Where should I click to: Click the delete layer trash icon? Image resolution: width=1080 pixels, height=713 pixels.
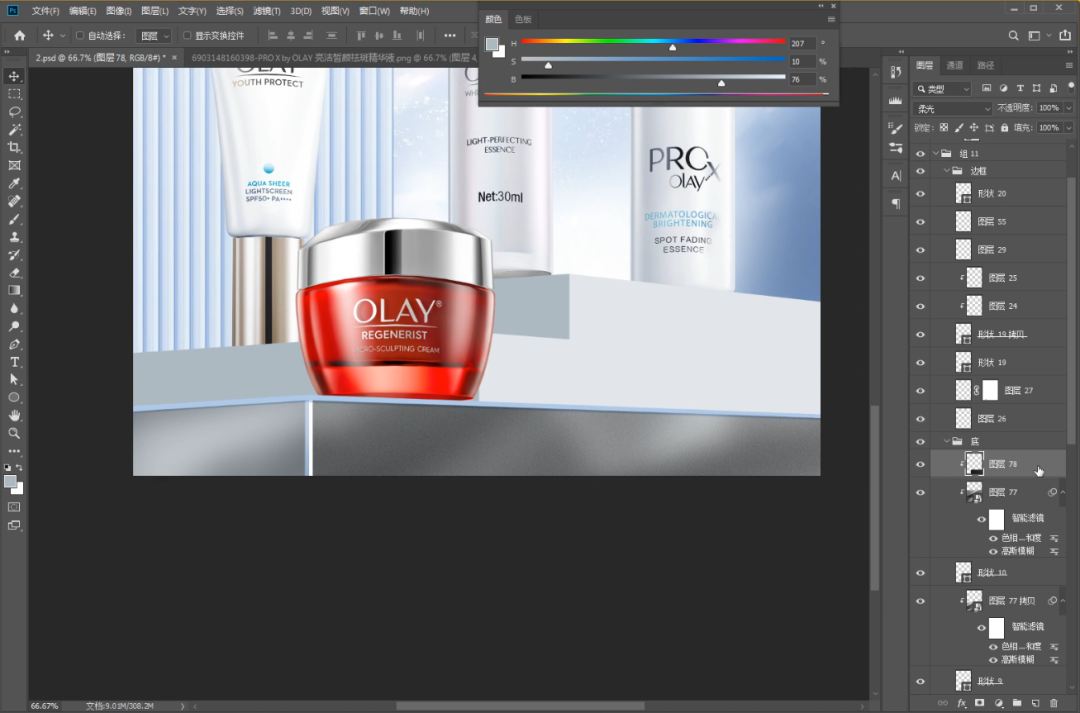1053,704
